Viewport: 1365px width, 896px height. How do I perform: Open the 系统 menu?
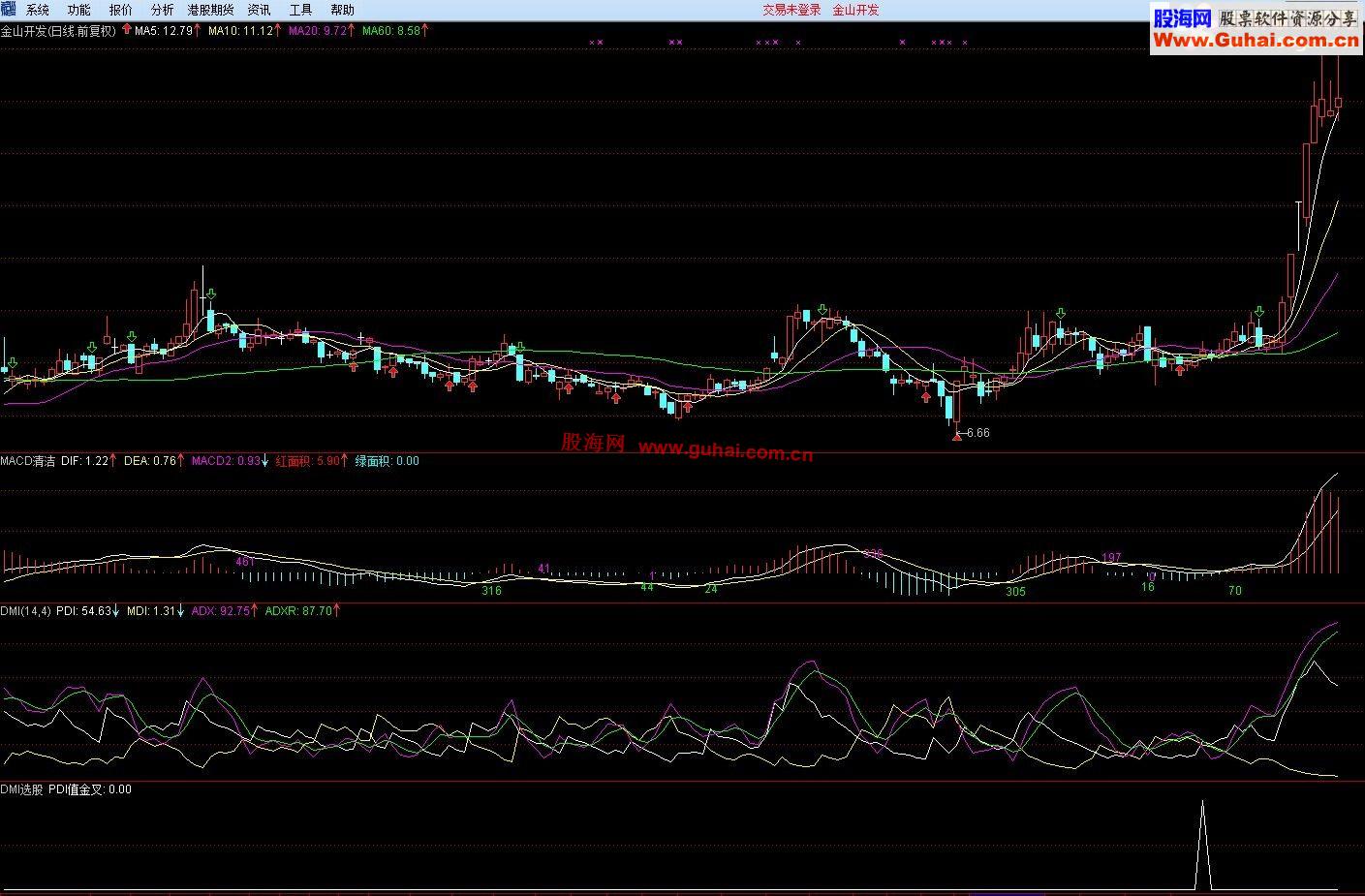point(37,10)
